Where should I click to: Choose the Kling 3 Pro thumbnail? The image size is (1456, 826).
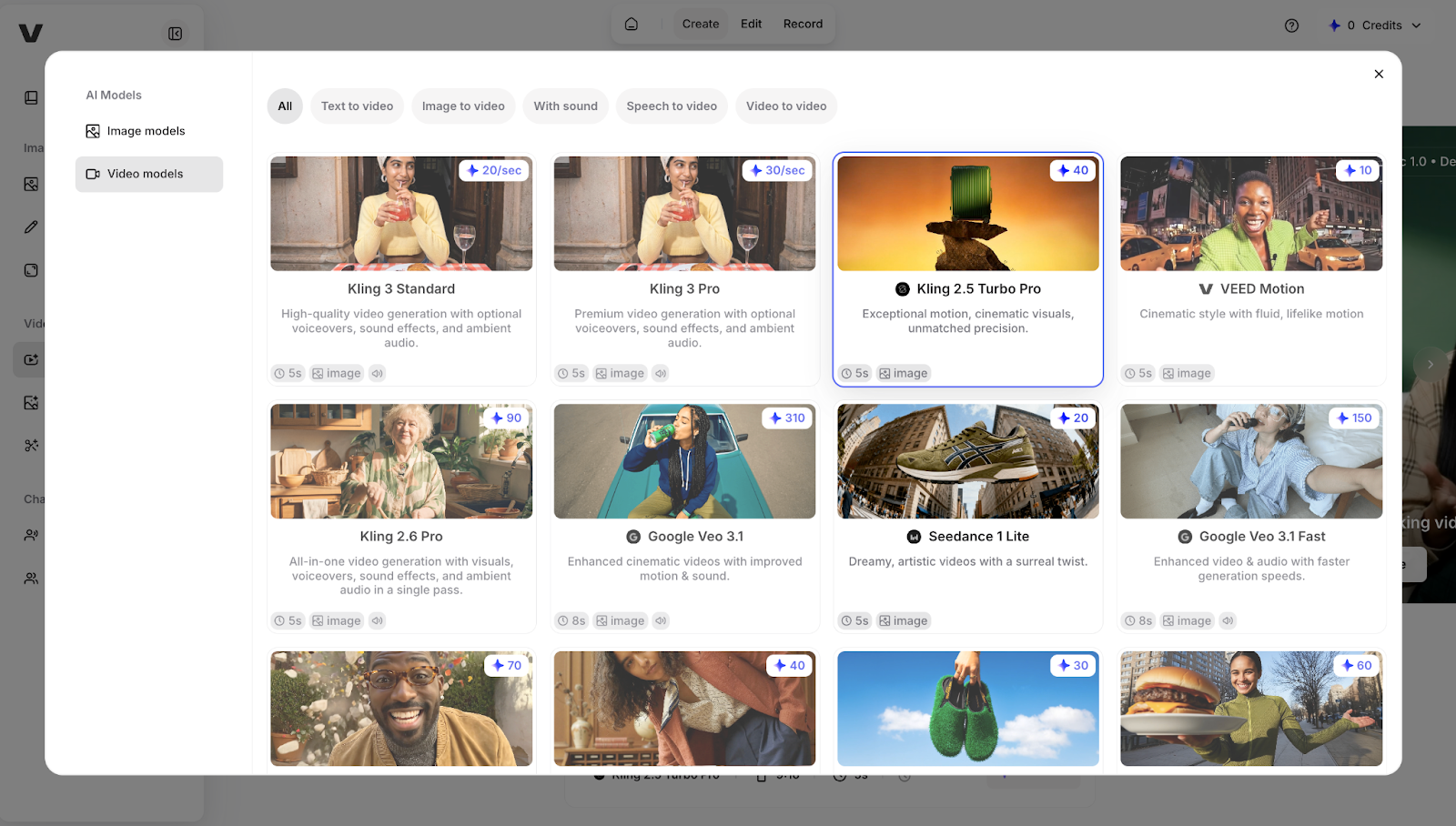coord(684,214)
